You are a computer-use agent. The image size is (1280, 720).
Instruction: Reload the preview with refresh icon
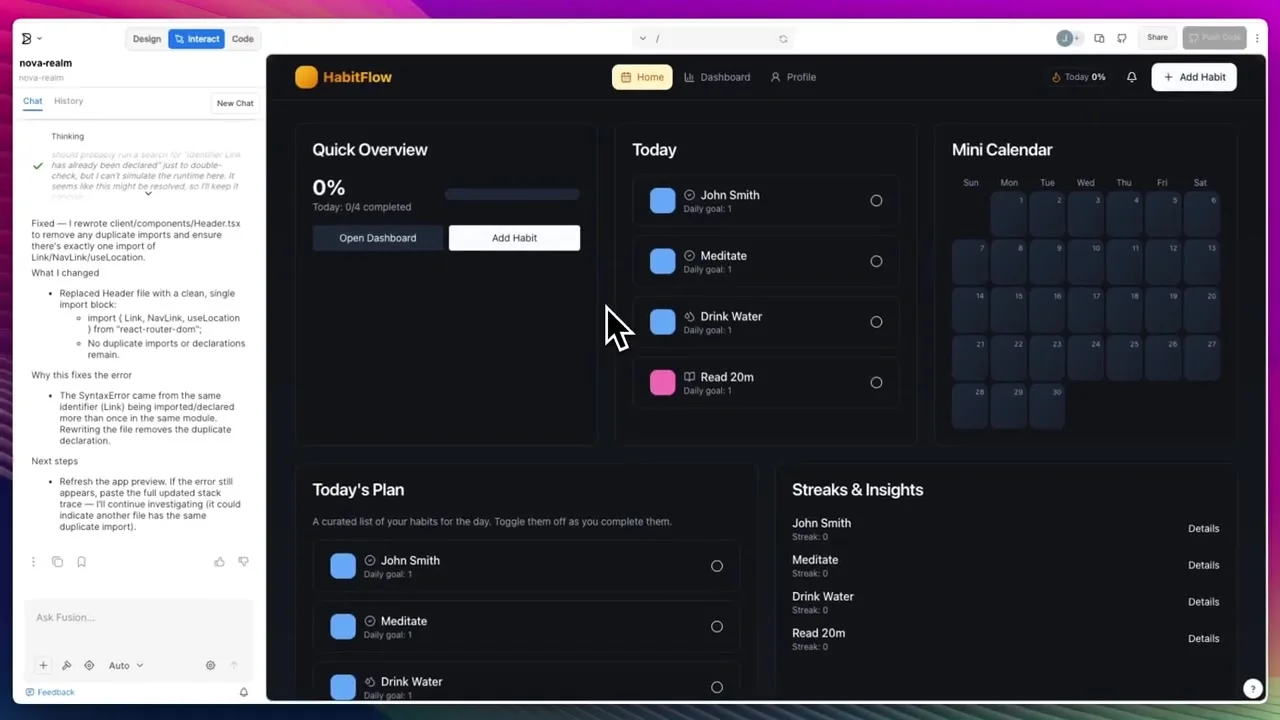(x=783, y=39)
